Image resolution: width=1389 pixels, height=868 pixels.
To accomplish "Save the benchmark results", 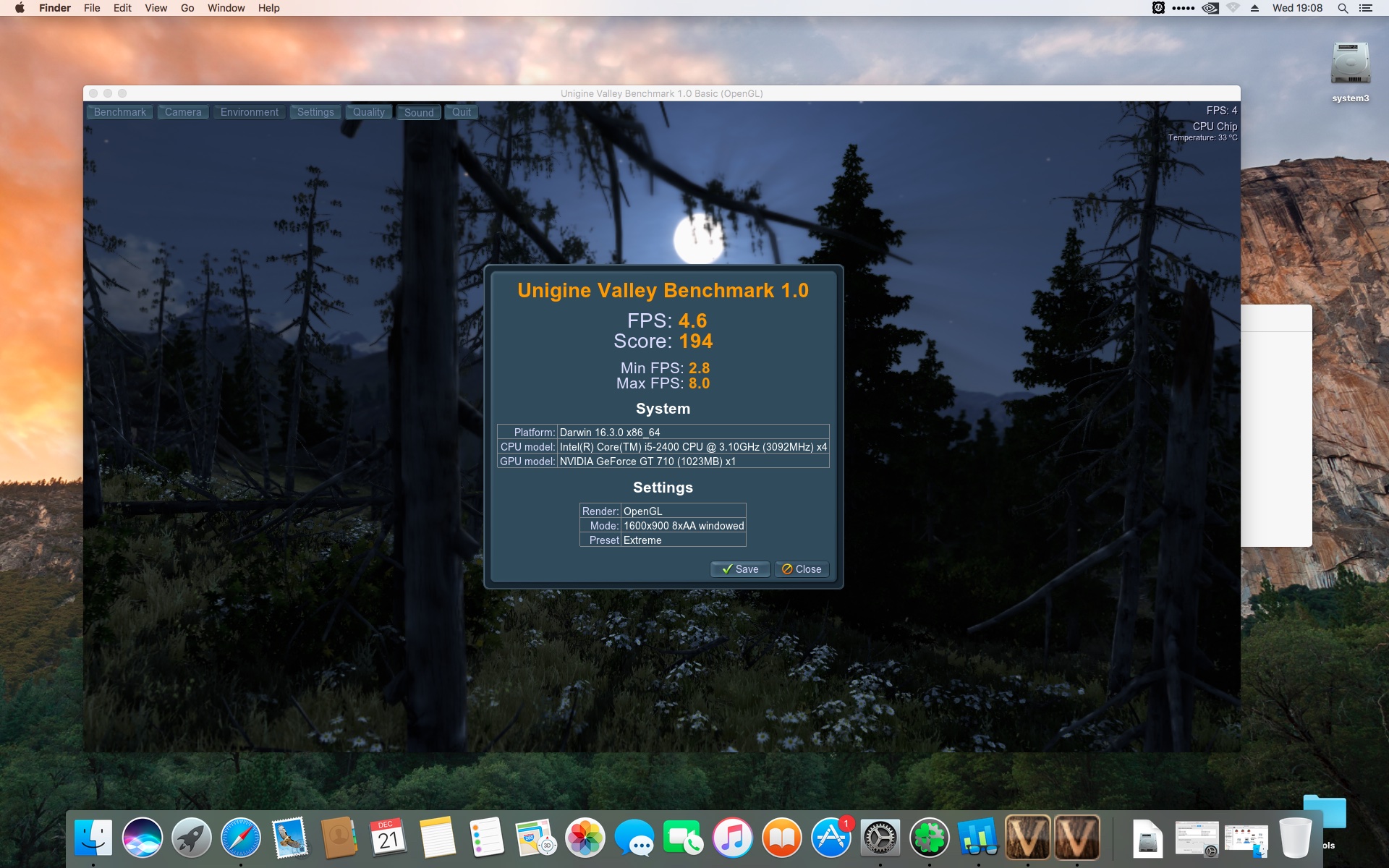I will [739, 569].
